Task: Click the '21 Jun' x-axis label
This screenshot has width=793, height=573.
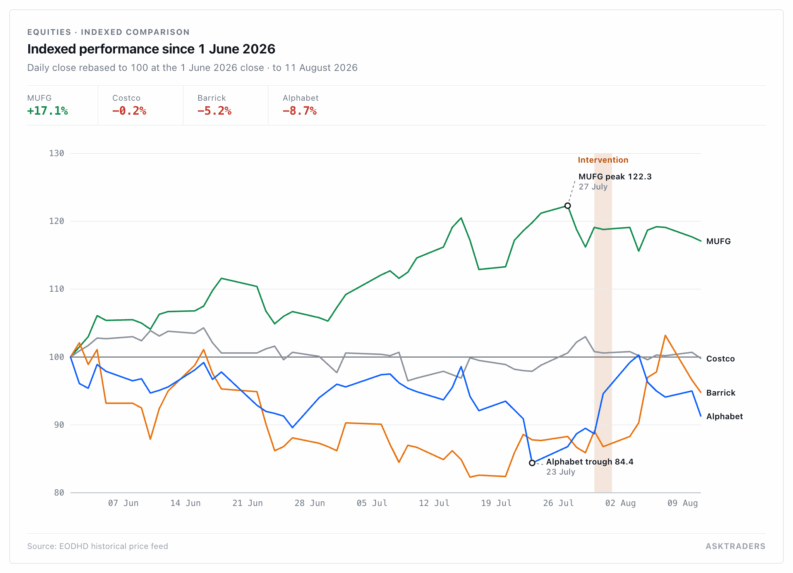Action: coord(247,503)
